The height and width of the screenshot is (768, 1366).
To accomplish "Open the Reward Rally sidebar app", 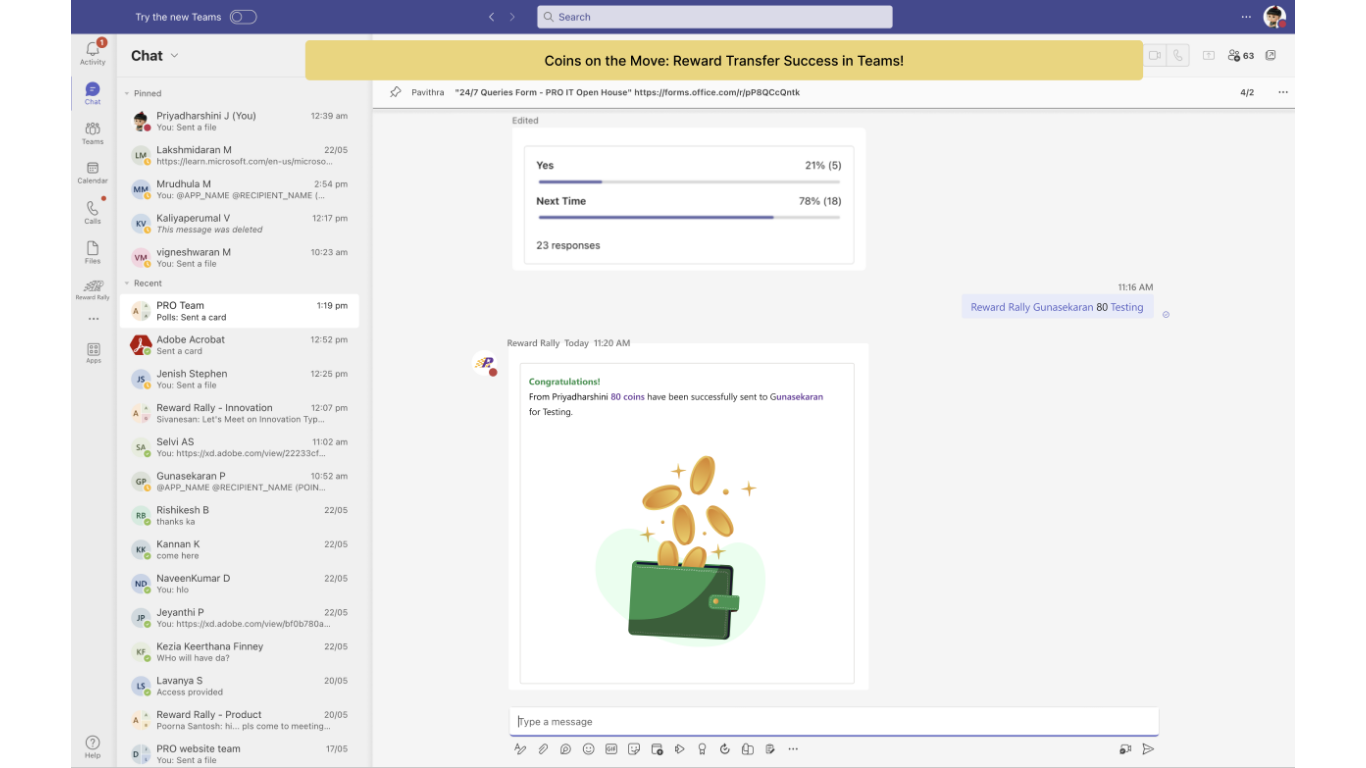I will pos(93,290).
